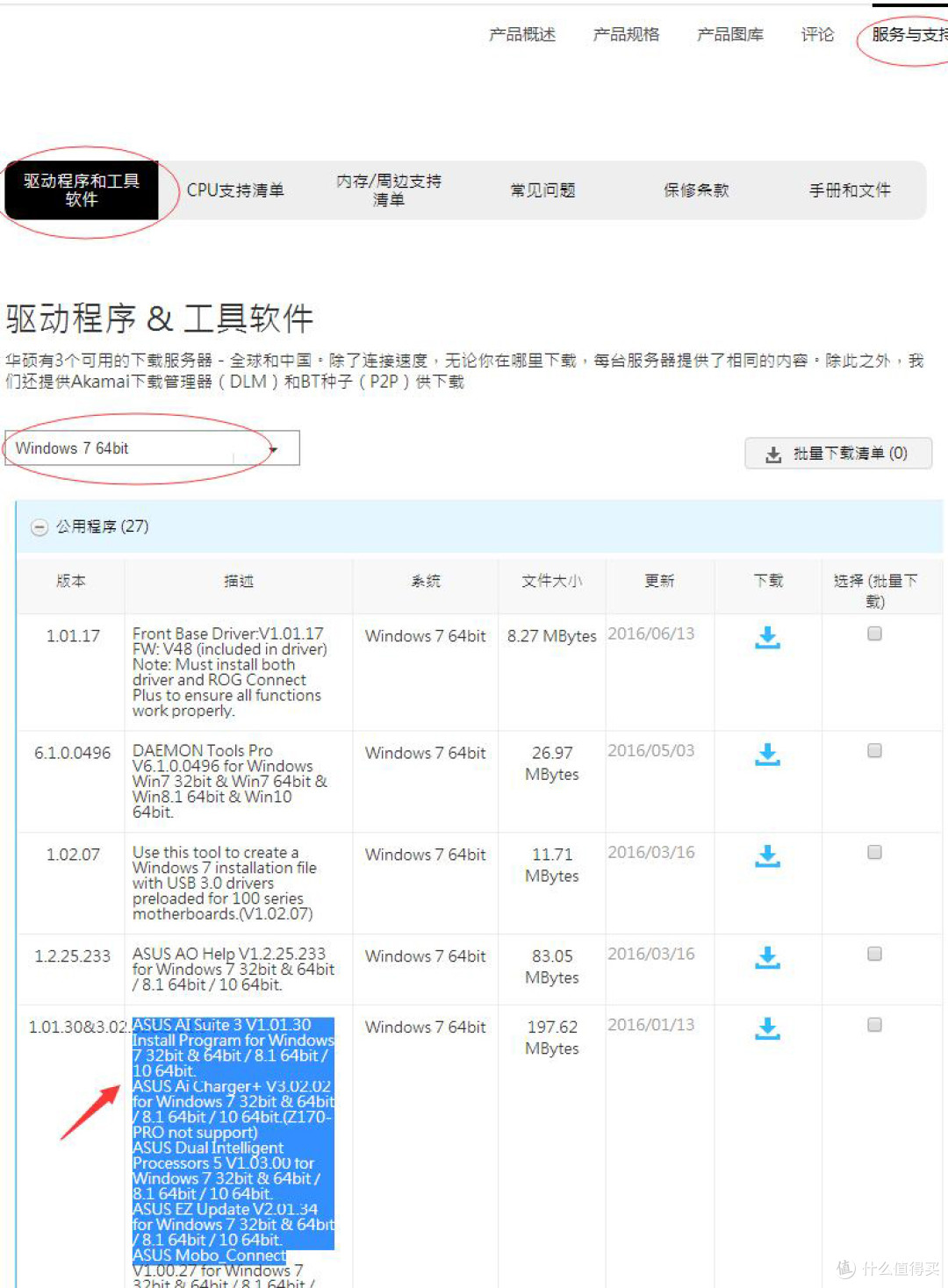The image size is (948, 1288).
Task: Click the 描述 column header
Action: coord(239,581)
